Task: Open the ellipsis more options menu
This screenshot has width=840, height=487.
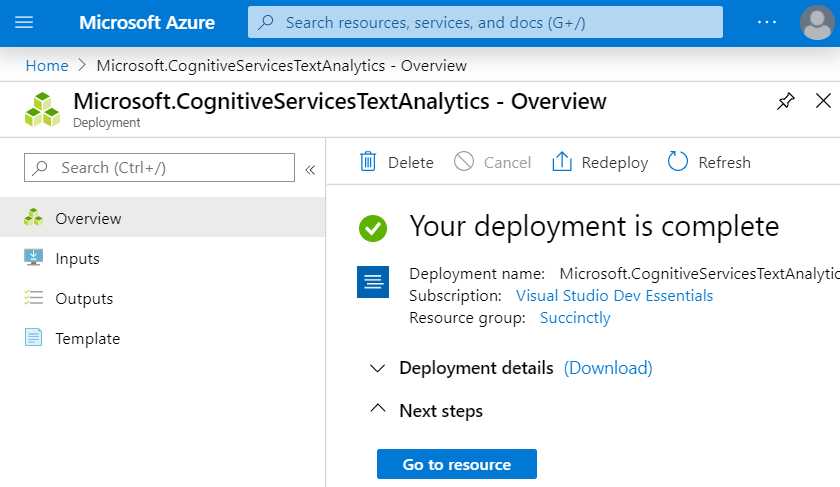Action: pyautogui.click(x=767, y=23)
